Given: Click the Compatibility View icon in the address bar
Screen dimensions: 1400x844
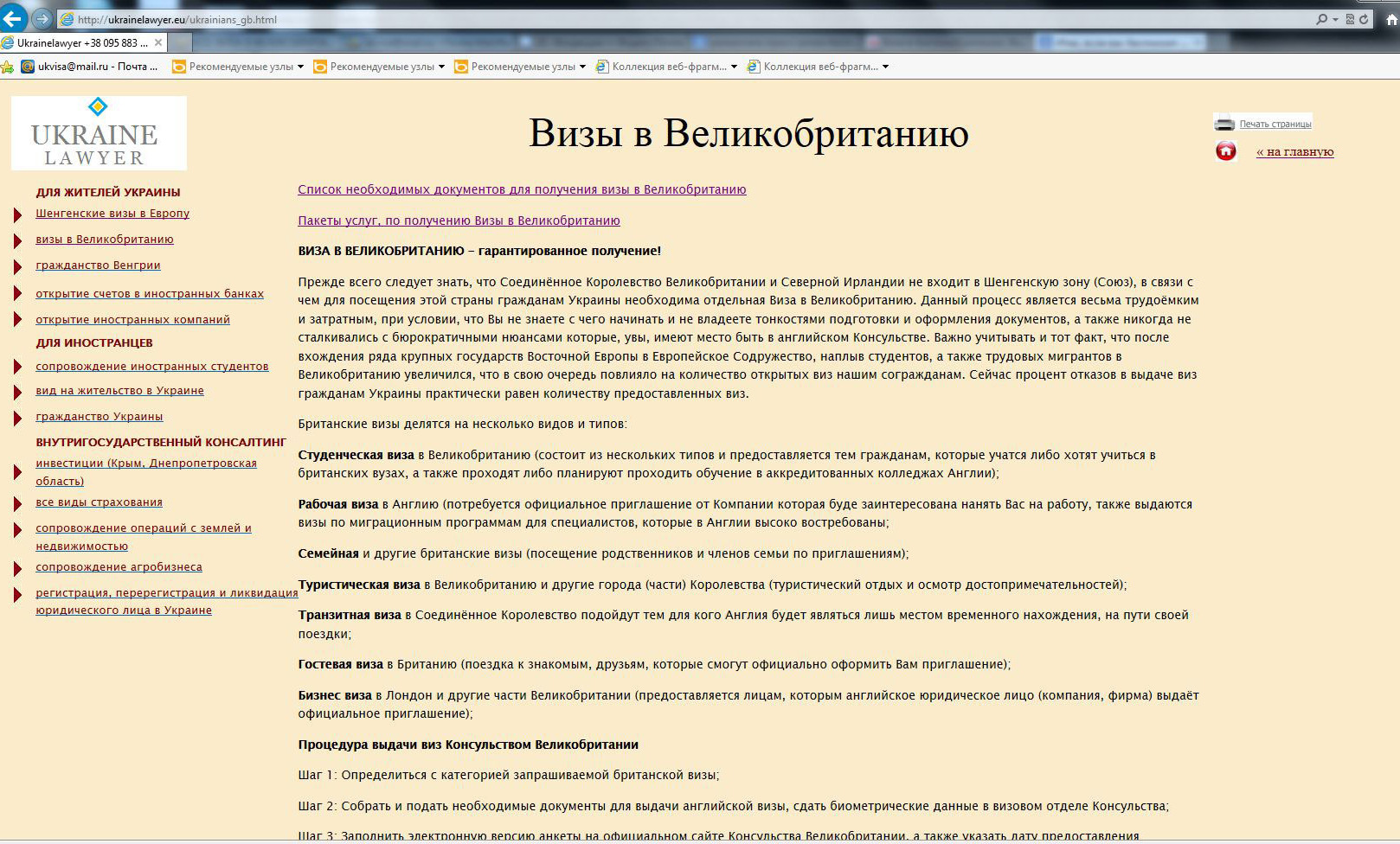Looking at the screenshot, I should click(1350, 19).
